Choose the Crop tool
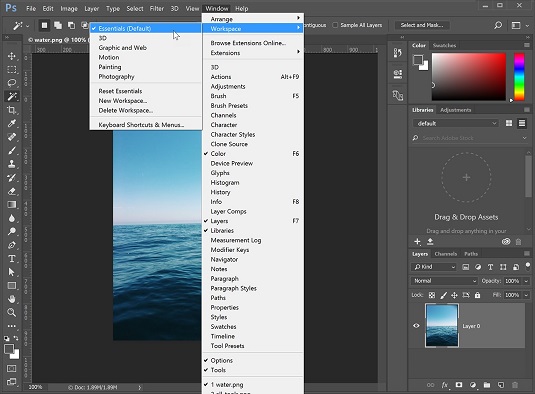Viewport: 535px width, 394px height. pyautogui.click(x=12, y=110)
